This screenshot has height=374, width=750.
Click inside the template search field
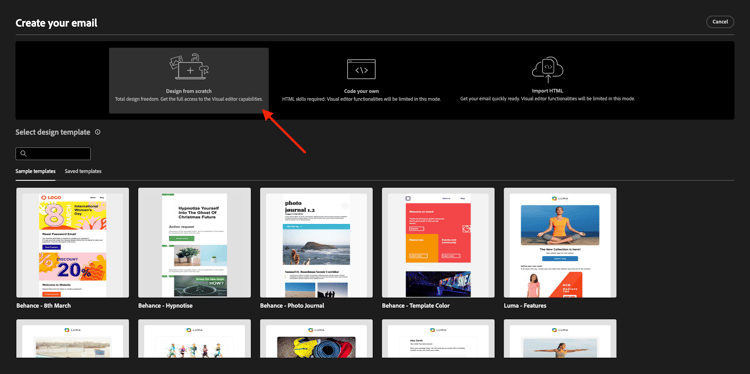[x=53, y=154]
